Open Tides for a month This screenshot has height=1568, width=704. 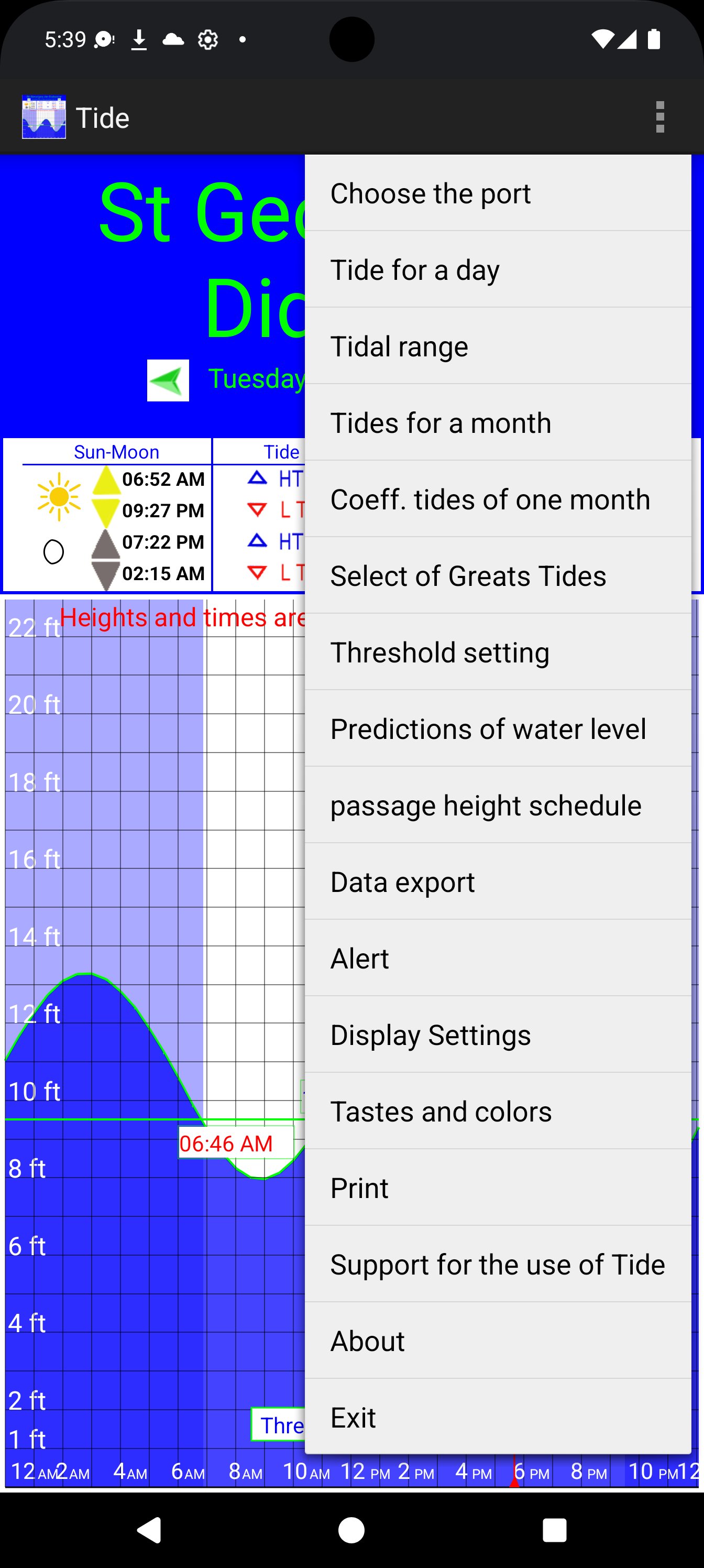pyautogui.click(x=498, y=422)
